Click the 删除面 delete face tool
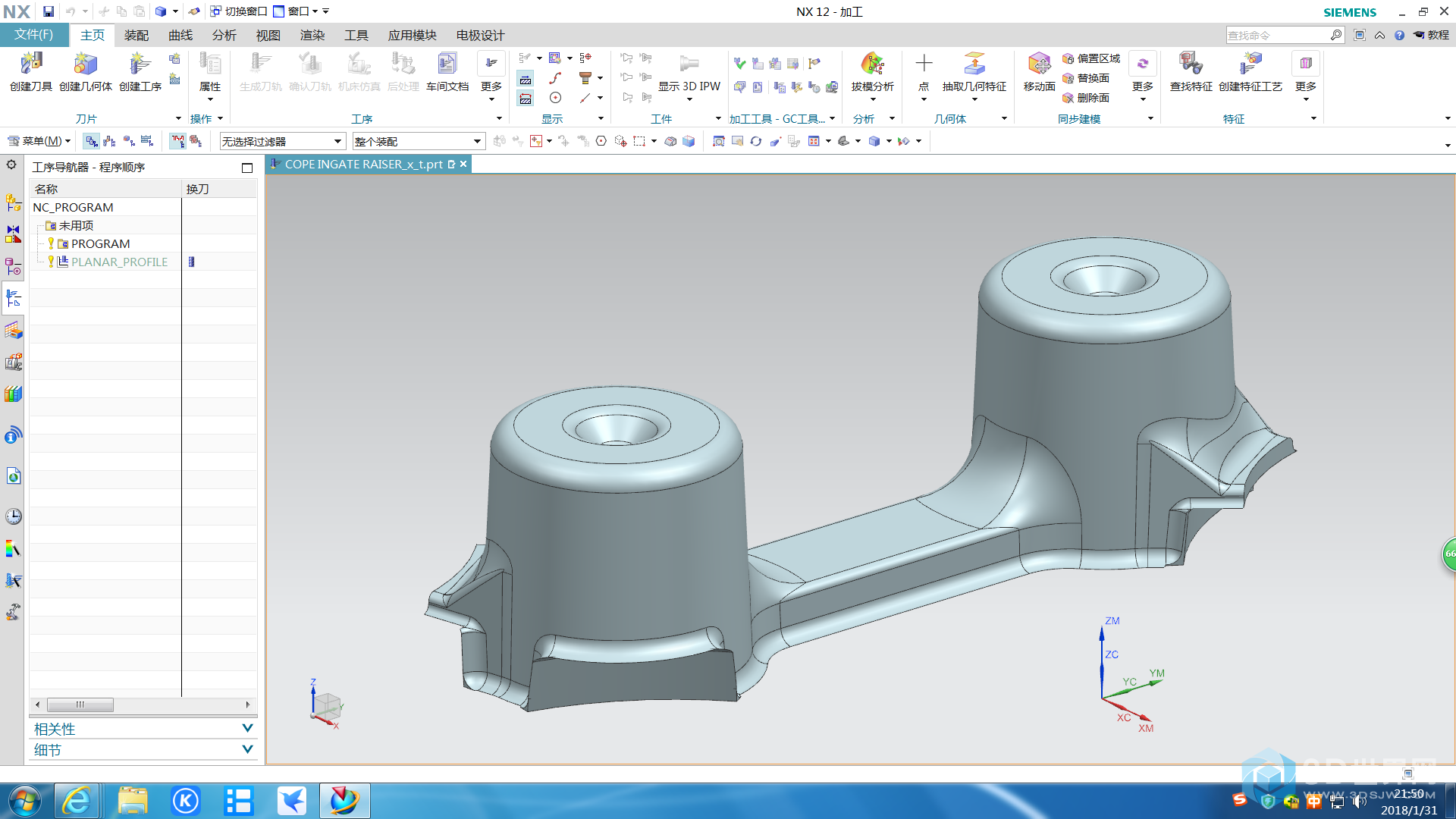Screen dimensions: 1456x819 click(x=1086, y=98)
